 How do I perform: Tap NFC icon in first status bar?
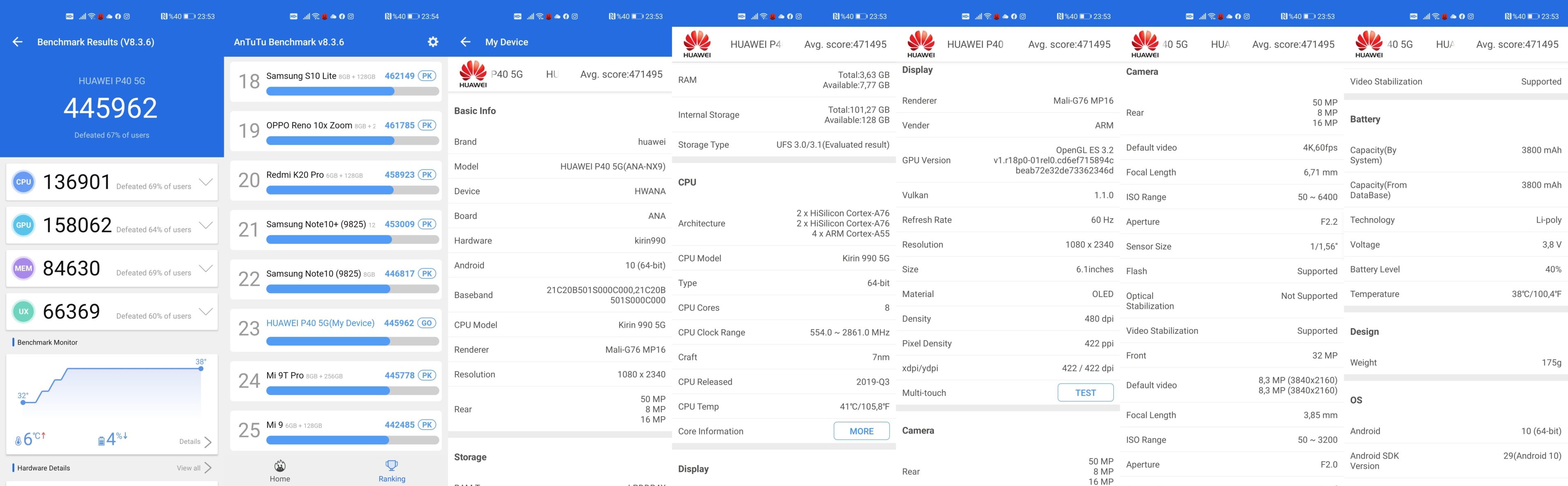(164, 16)
